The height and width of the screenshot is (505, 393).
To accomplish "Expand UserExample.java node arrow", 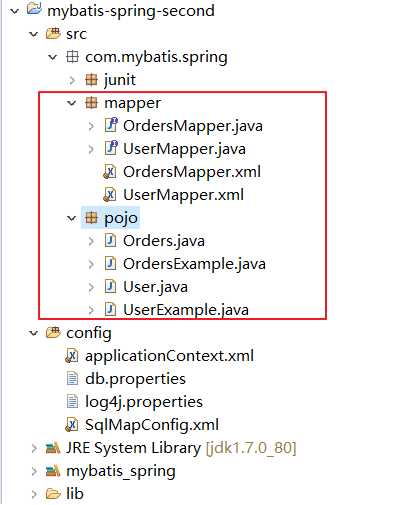I will click(91, 310).
